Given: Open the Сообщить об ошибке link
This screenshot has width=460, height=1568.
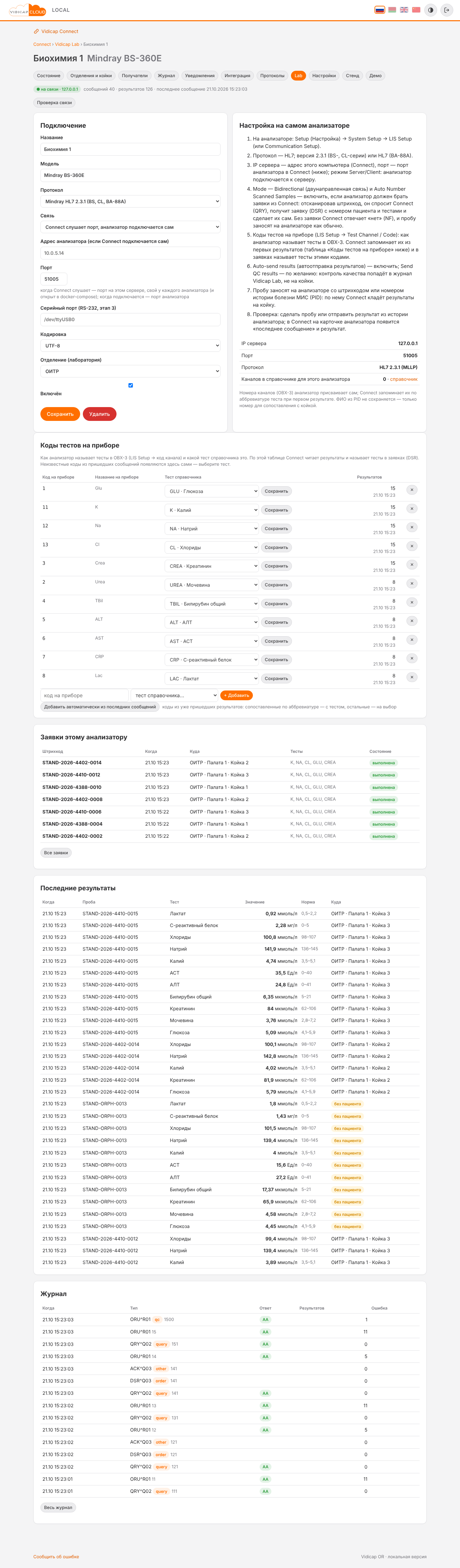Looking at the screenshot, I should click(x=56, y=1557).
